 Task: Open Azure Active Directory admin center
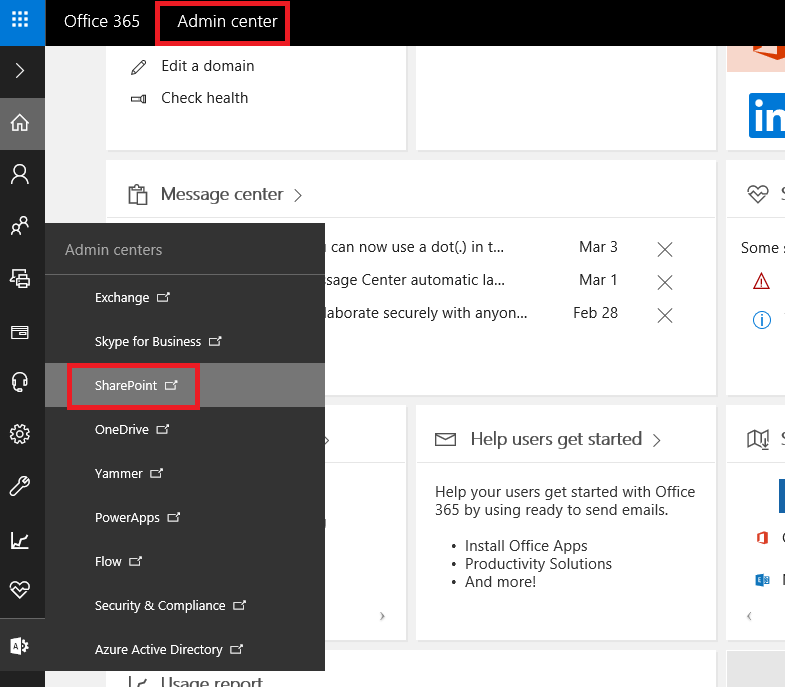point(169,649)
